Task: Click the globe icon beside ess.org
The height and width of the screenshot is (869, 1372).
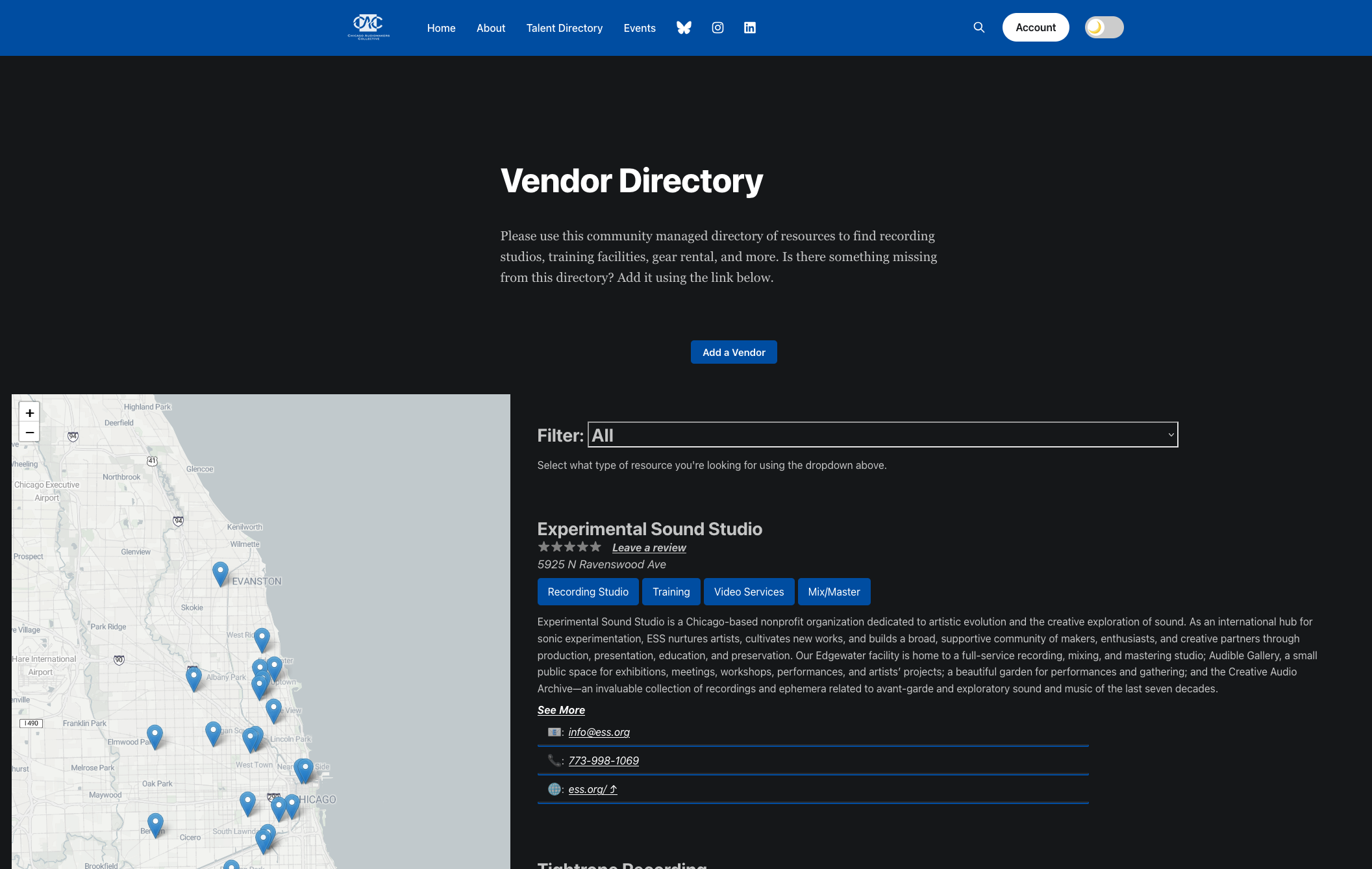Action: pyautogui.click(x=554, y=789)
